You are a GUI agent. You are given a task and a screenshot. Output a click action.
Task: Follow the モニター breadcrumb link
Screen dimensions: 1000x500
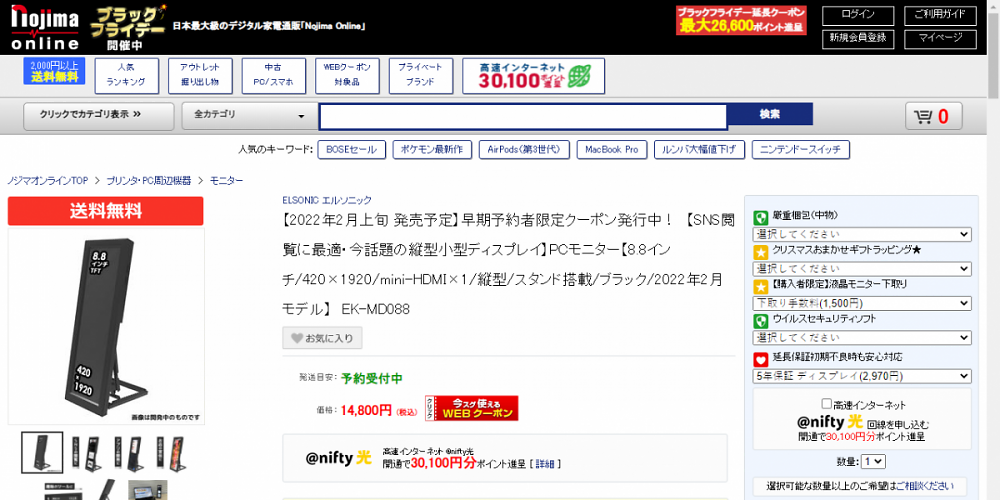226,181
